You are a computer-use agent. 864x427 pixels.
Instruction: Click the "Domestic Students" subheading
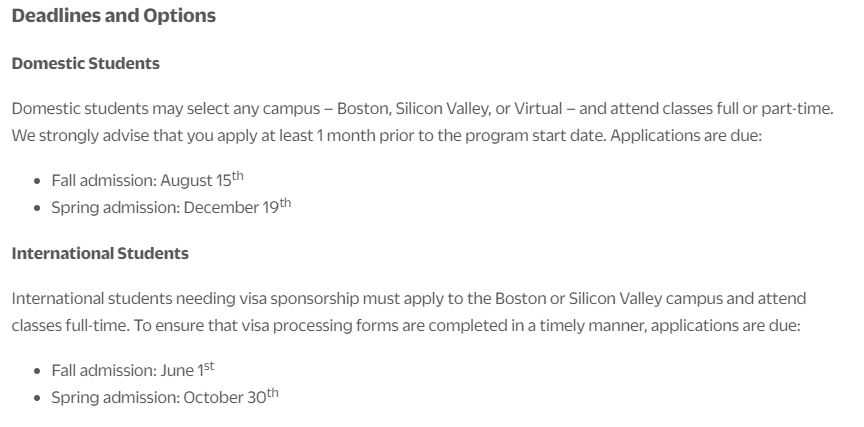(85, 63)
